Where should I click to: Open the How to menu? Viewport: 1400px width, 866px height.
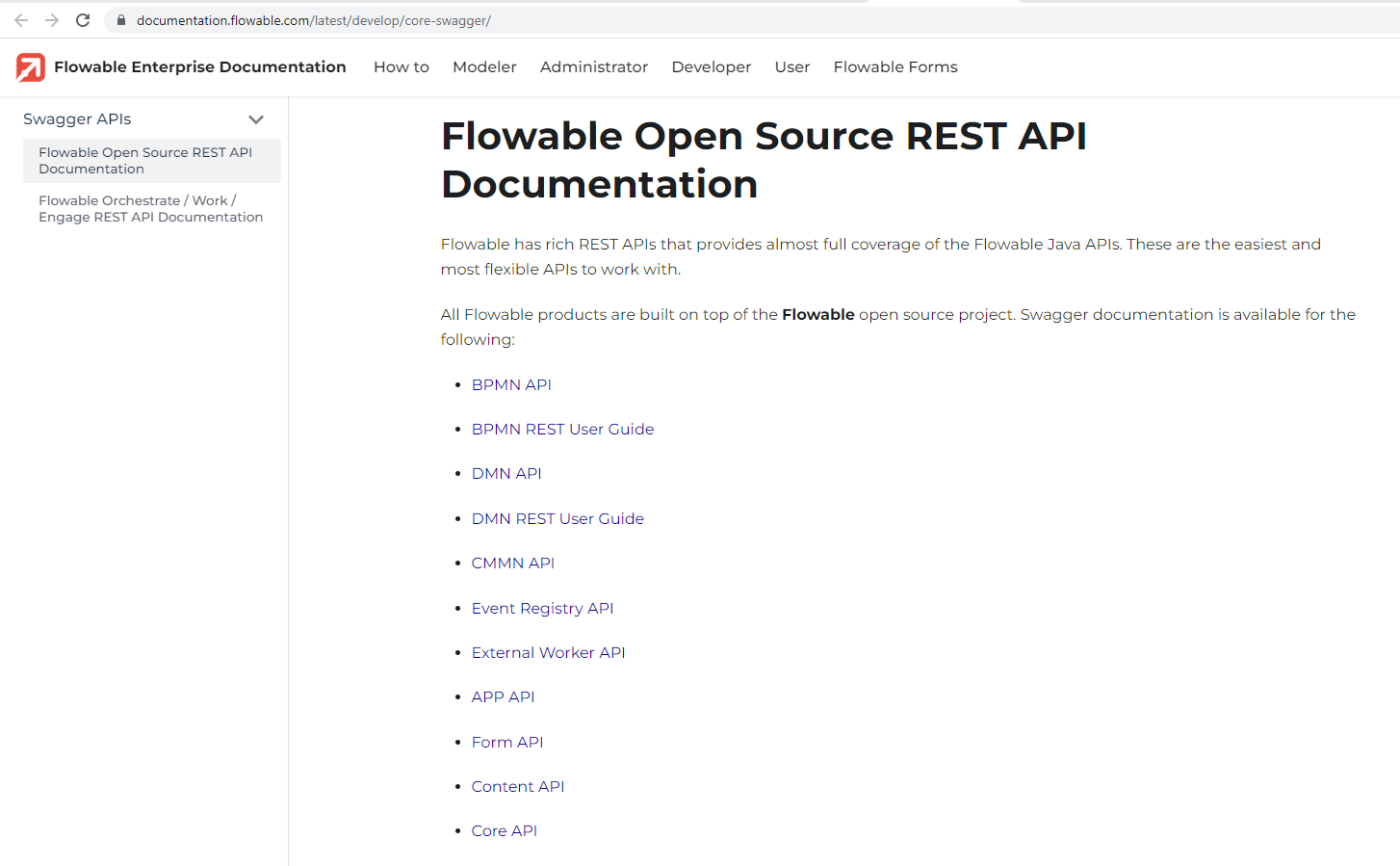coord(401,66)
